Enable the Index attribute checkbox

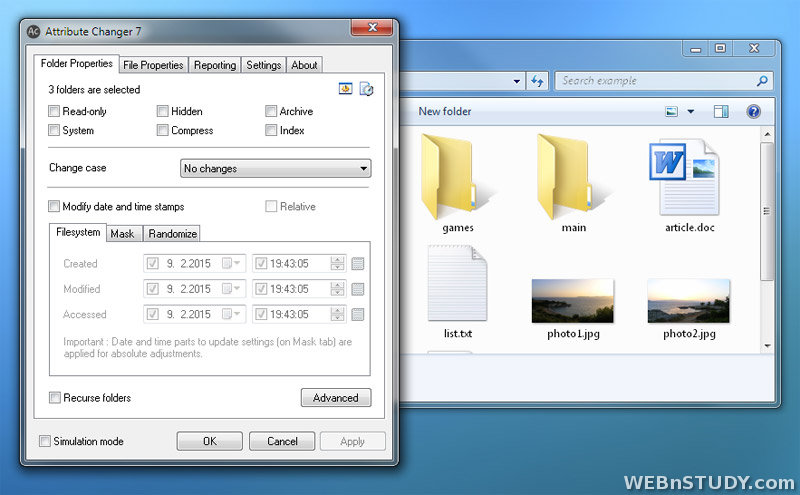(271, 130)
